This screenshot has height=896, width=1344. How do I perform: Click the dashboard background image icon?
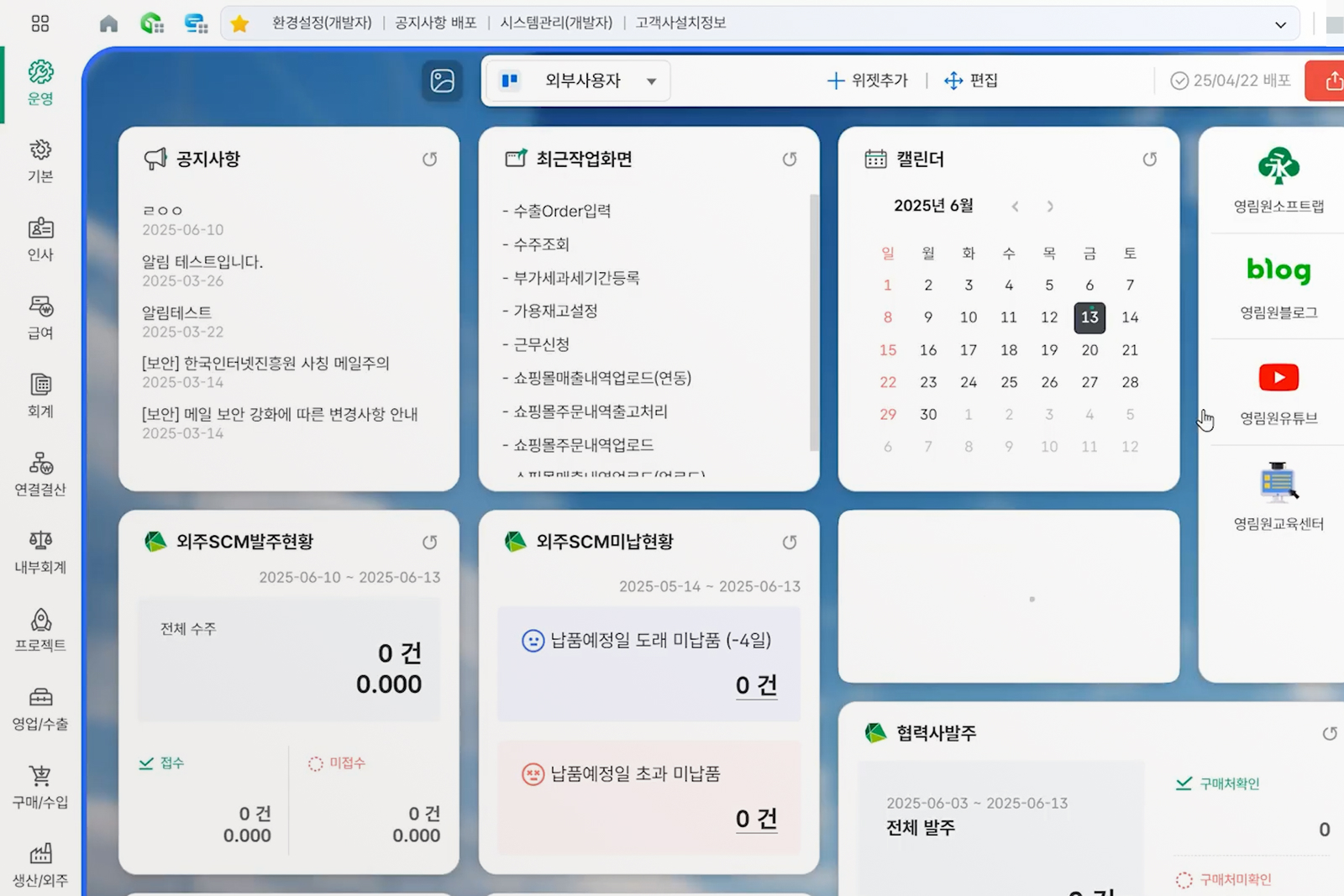(x=442, y=81)
